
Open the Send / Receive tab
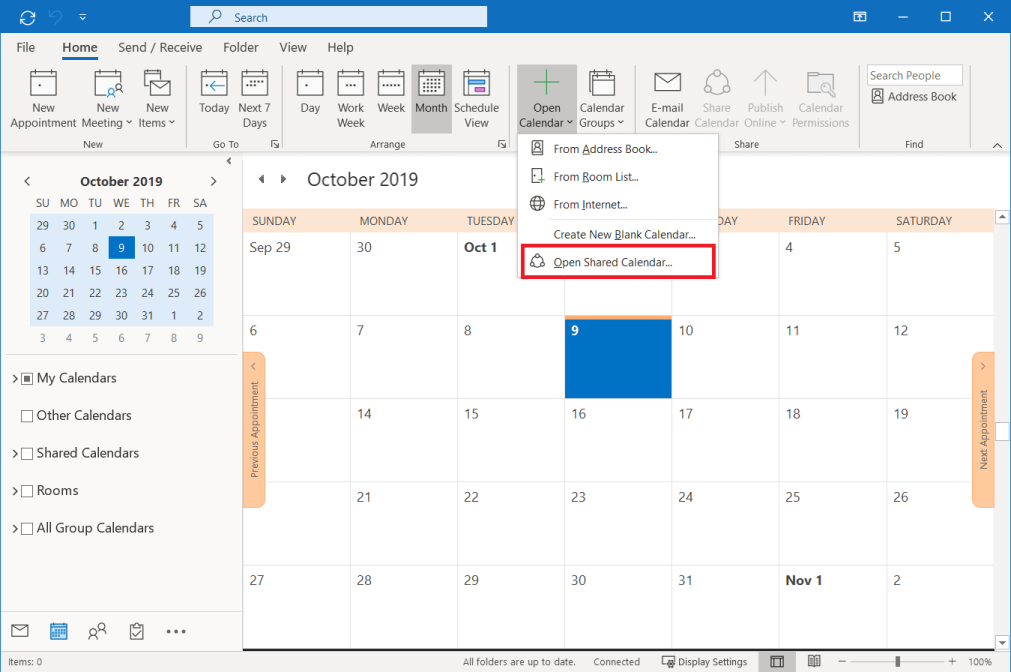[x=160, y=47]
